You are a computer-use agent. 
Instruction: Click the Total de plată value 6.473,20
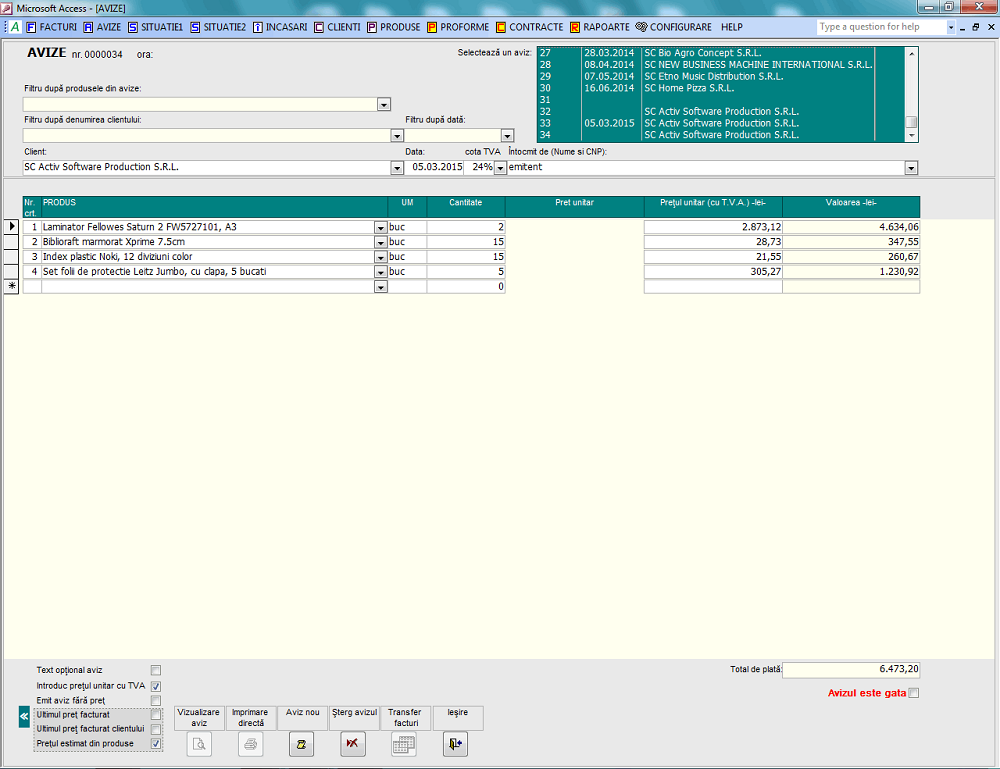(x=851, y=670)
